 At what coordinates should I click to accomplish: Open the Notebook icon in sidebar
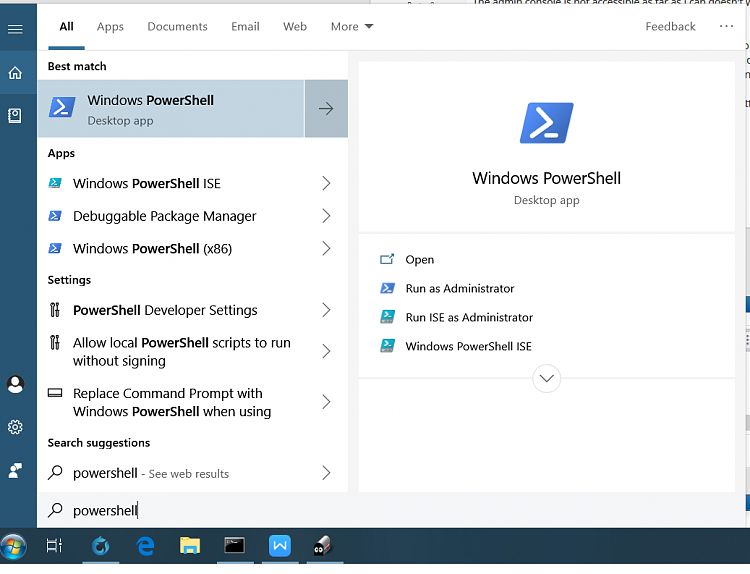15,115
